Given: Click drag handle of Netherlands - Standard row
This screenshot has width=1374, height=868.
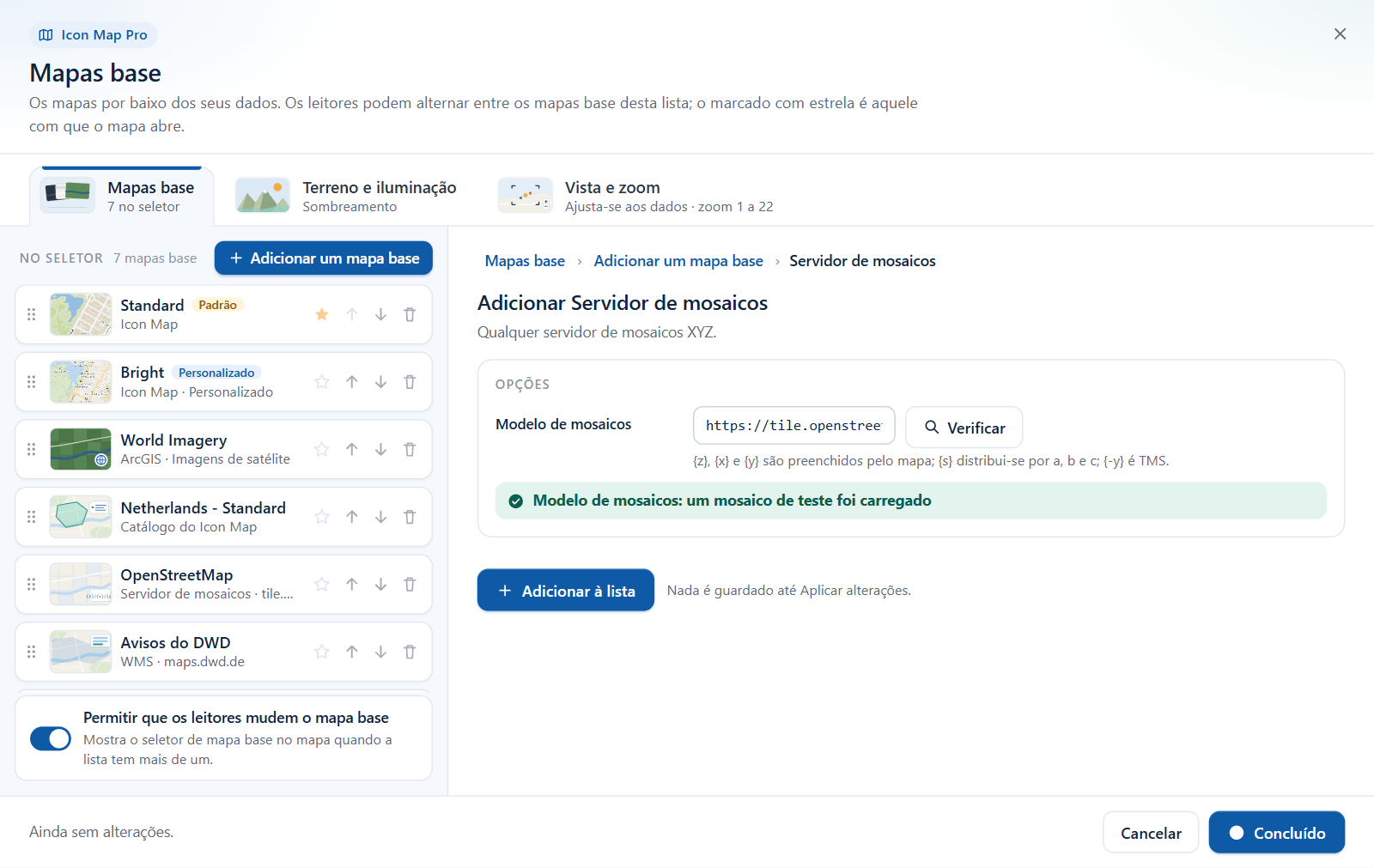Looking at the screenshot, I should tap(32, 517).
